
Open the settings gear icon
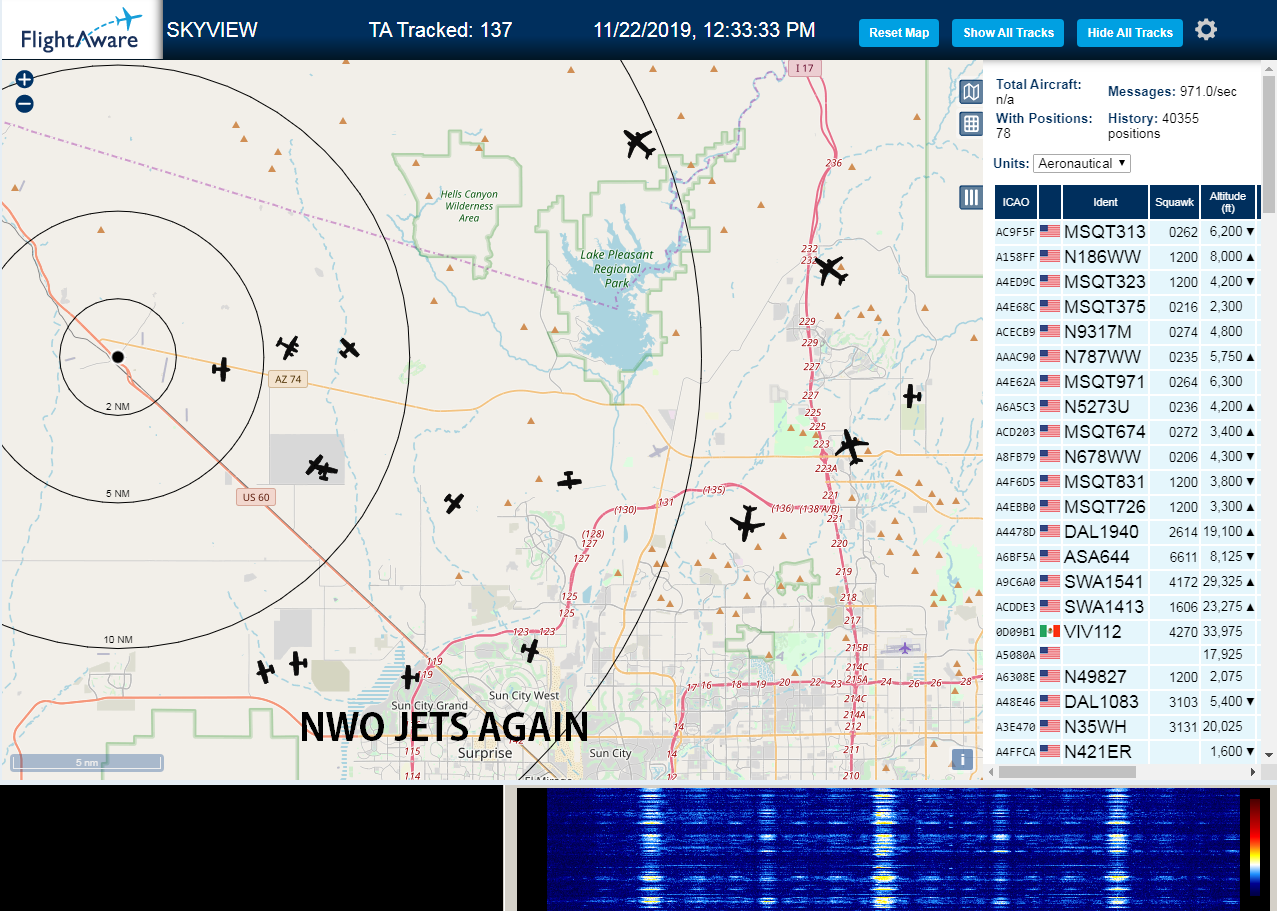coord(1206,30)
